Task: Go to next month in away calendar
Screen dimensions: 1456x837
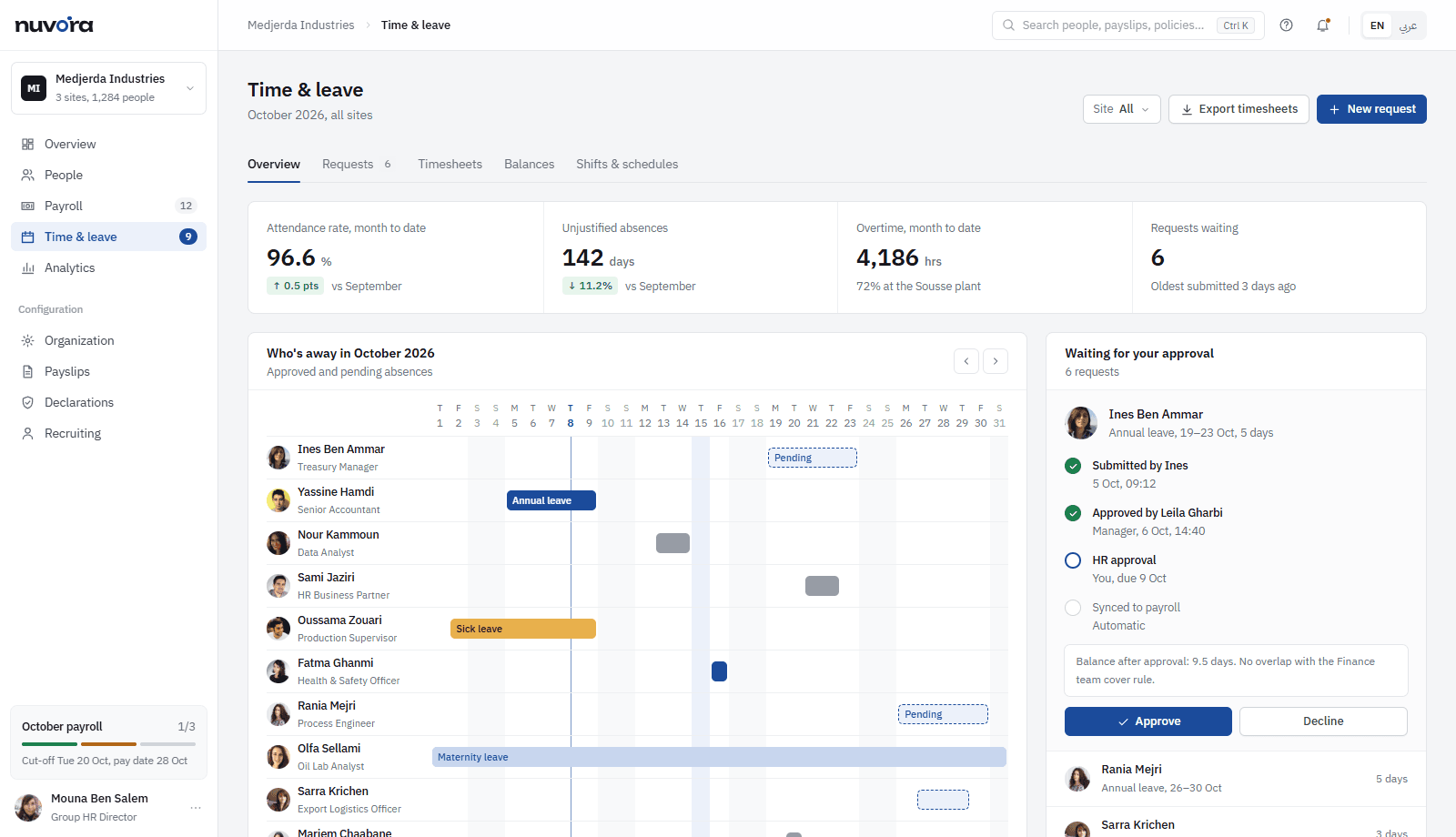Action: (996, 361)
